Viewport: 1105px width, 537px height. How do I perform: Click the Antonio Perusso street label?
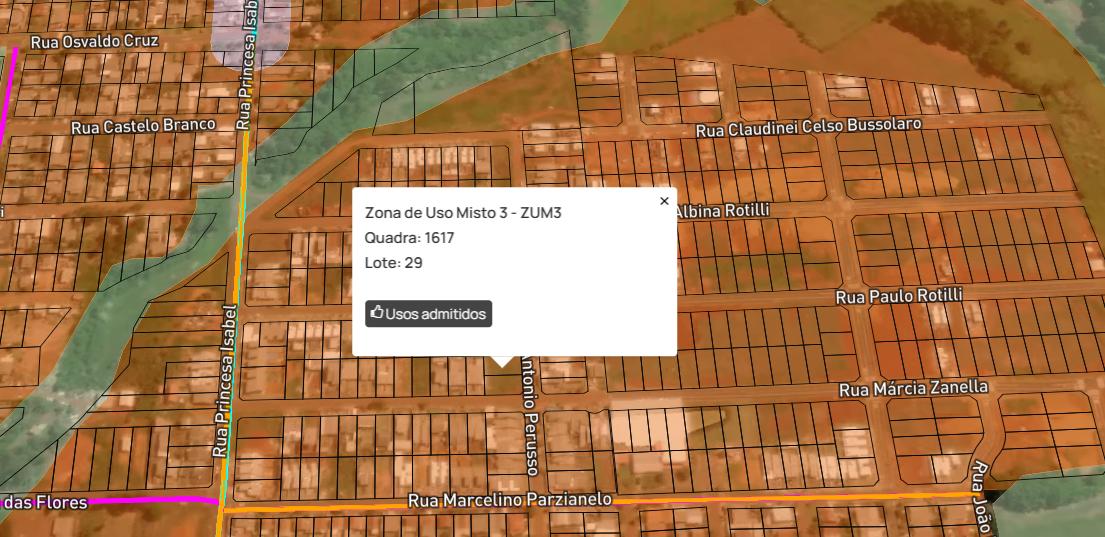(530, 416)
